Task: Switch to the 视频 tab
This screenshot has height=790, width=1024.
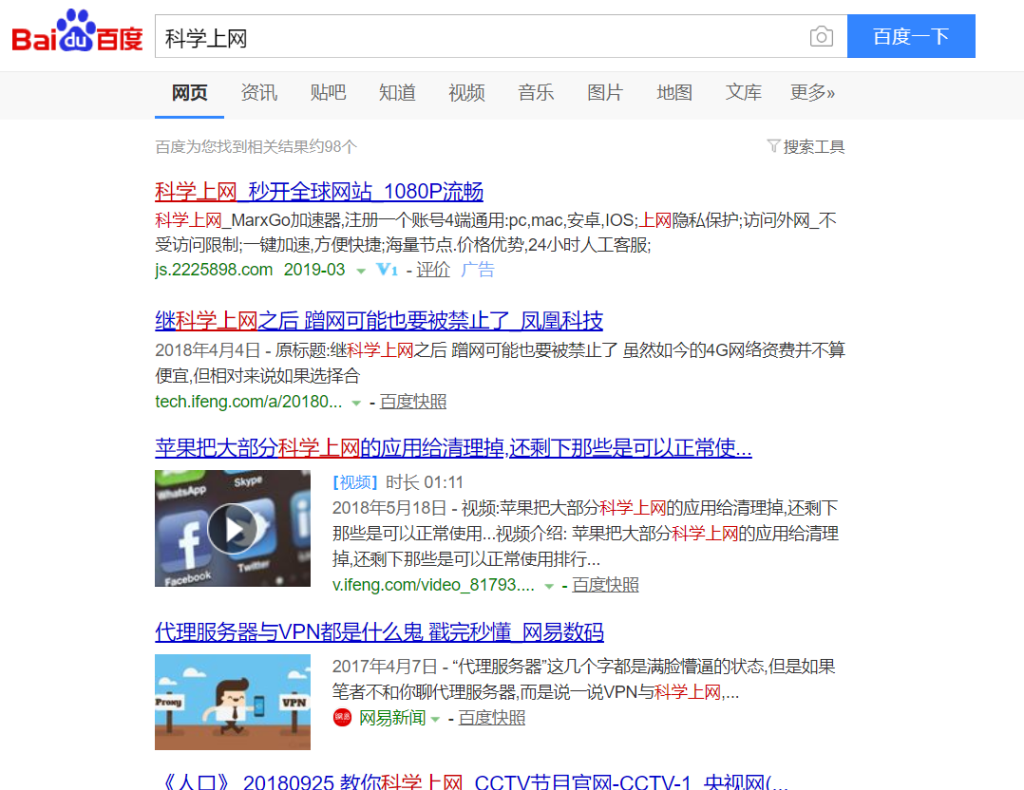Action: [466, 93]
